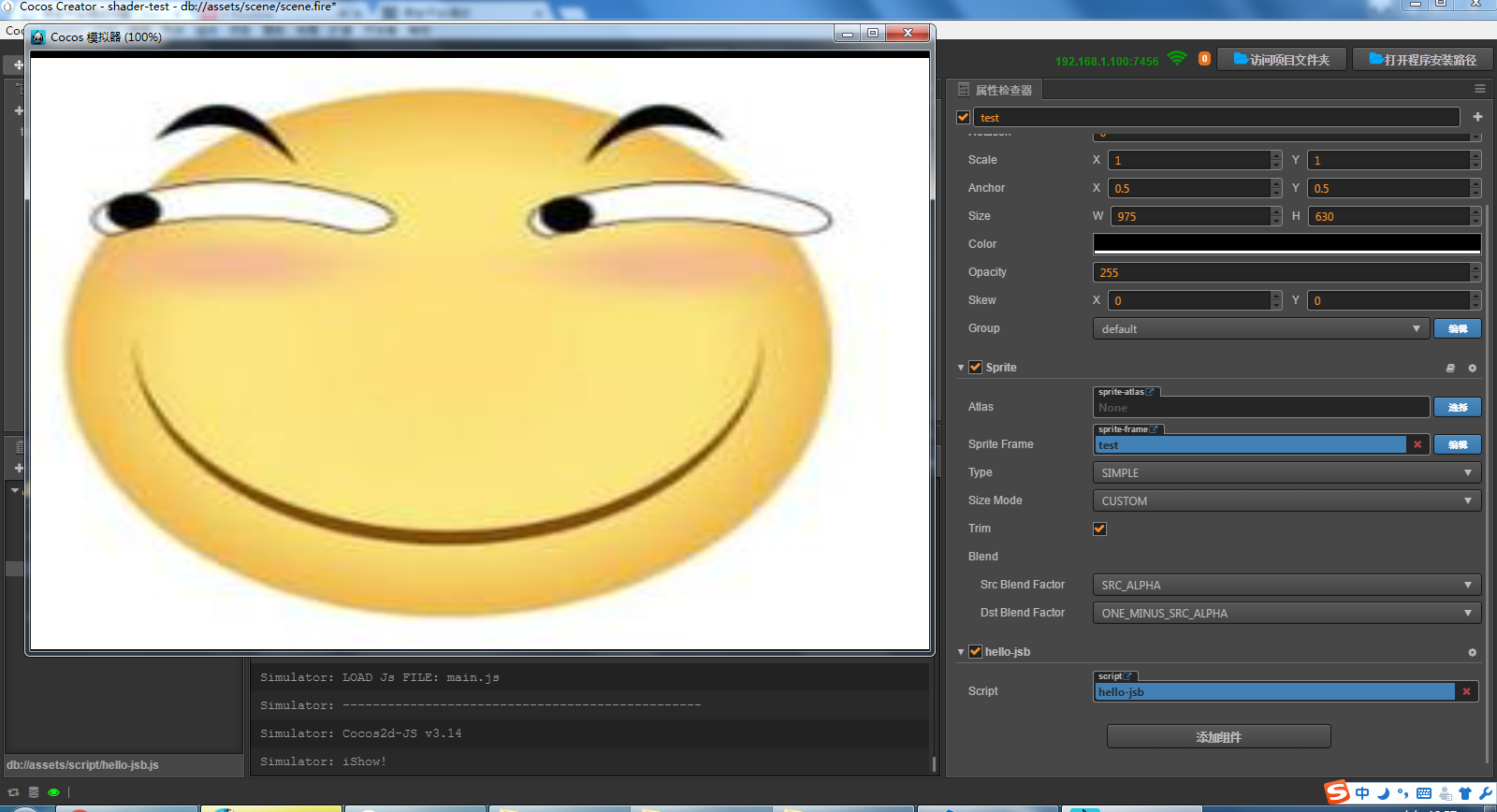Click the blue edit button beside Group

pyautogui.click(x=1458, y=328)
